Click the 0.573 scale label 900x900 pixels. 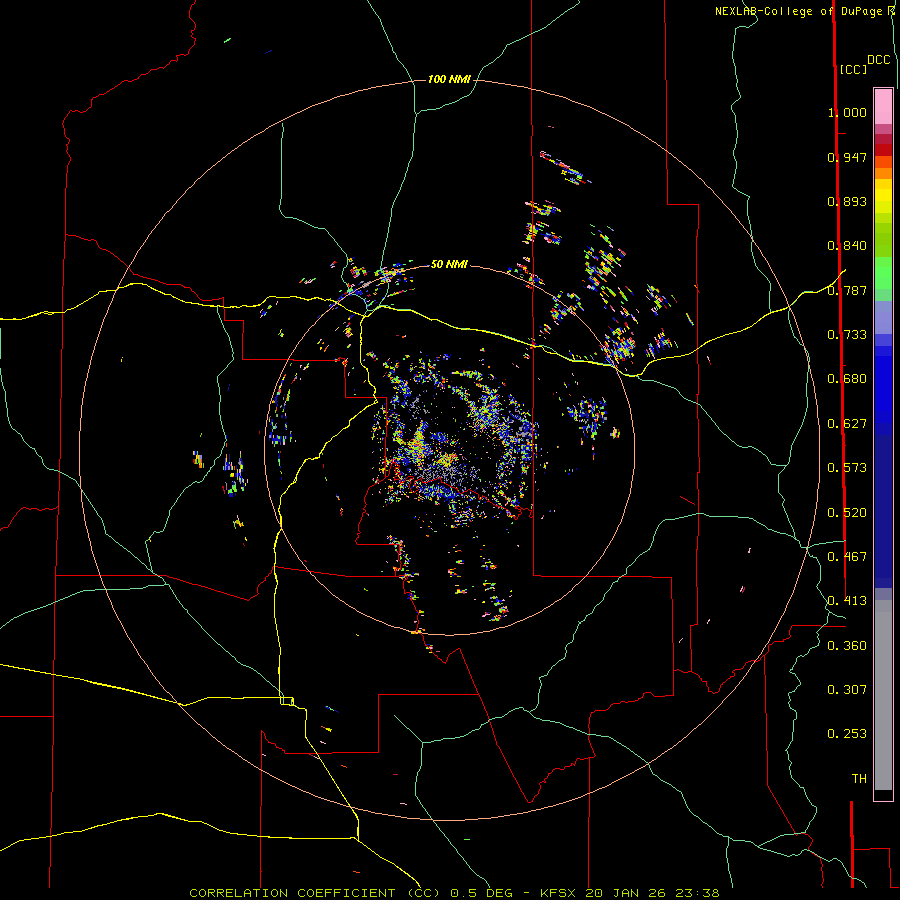tap(847, 468)
